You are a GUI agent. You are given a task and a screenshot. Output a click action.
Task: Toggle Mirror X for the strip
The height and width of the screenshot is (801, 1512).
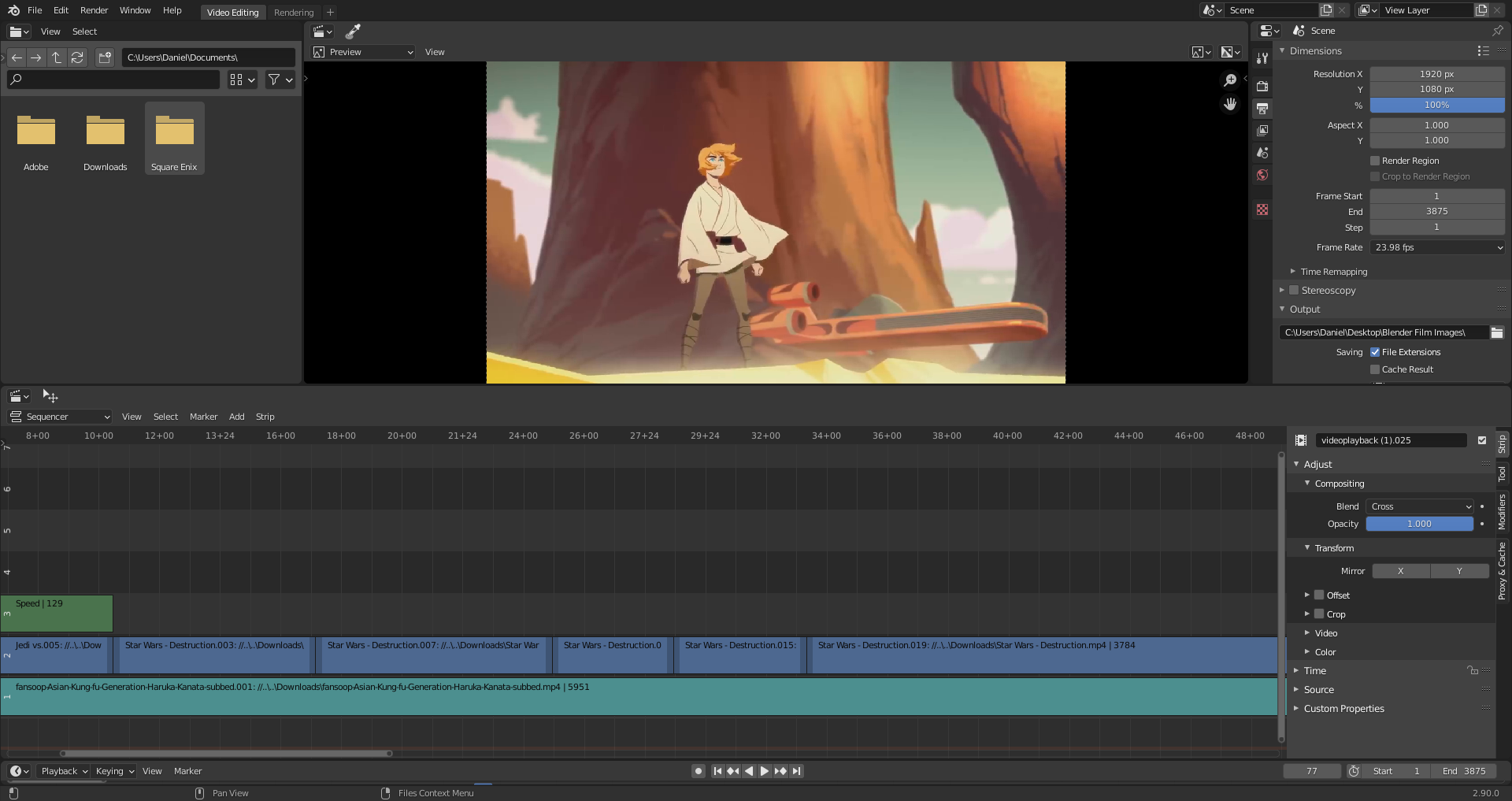[1401, 571]
